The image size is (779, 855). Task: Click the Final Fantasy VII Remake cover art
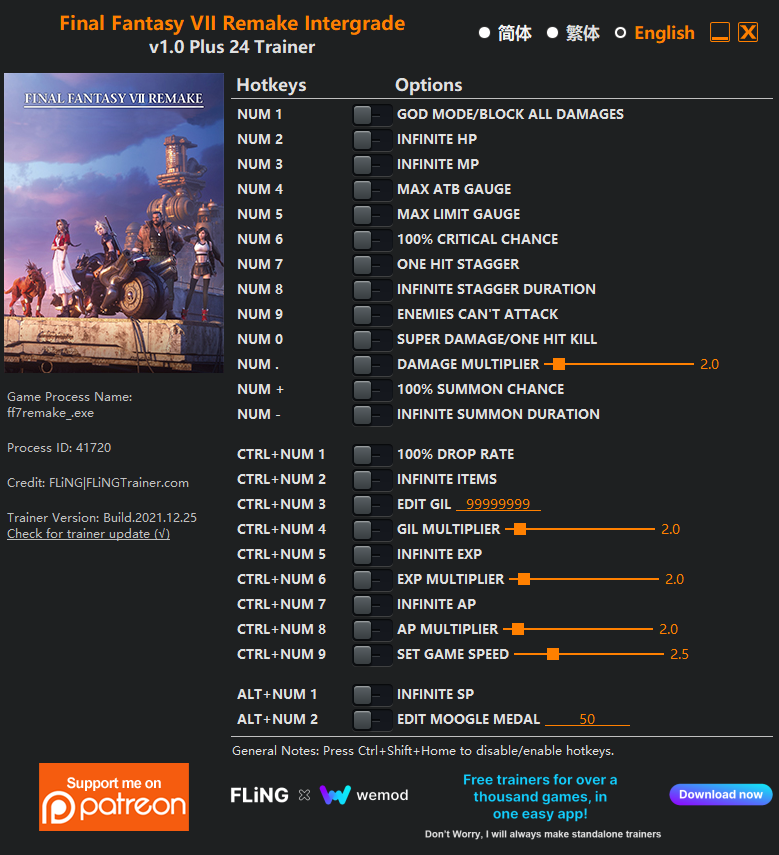point(114,223)
